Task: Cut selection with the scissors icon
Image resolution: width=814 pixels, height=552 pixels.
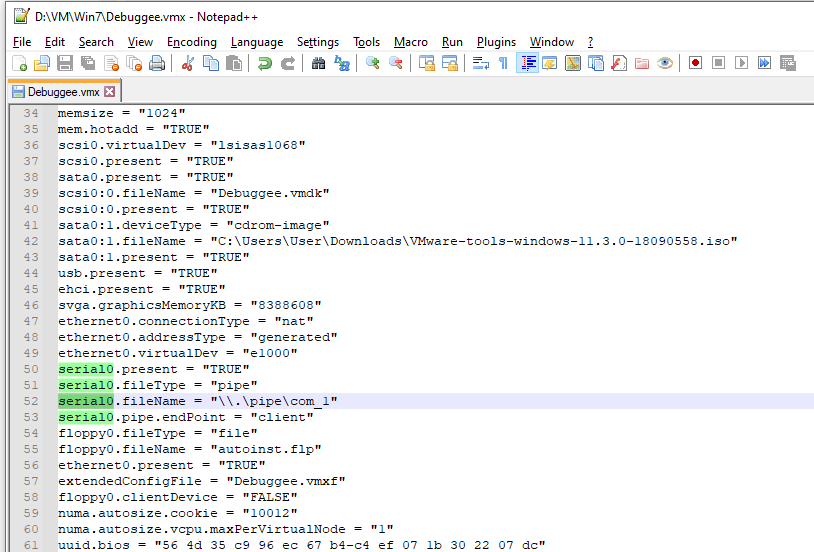Action: pyautogui.click(x=187, y=63)
